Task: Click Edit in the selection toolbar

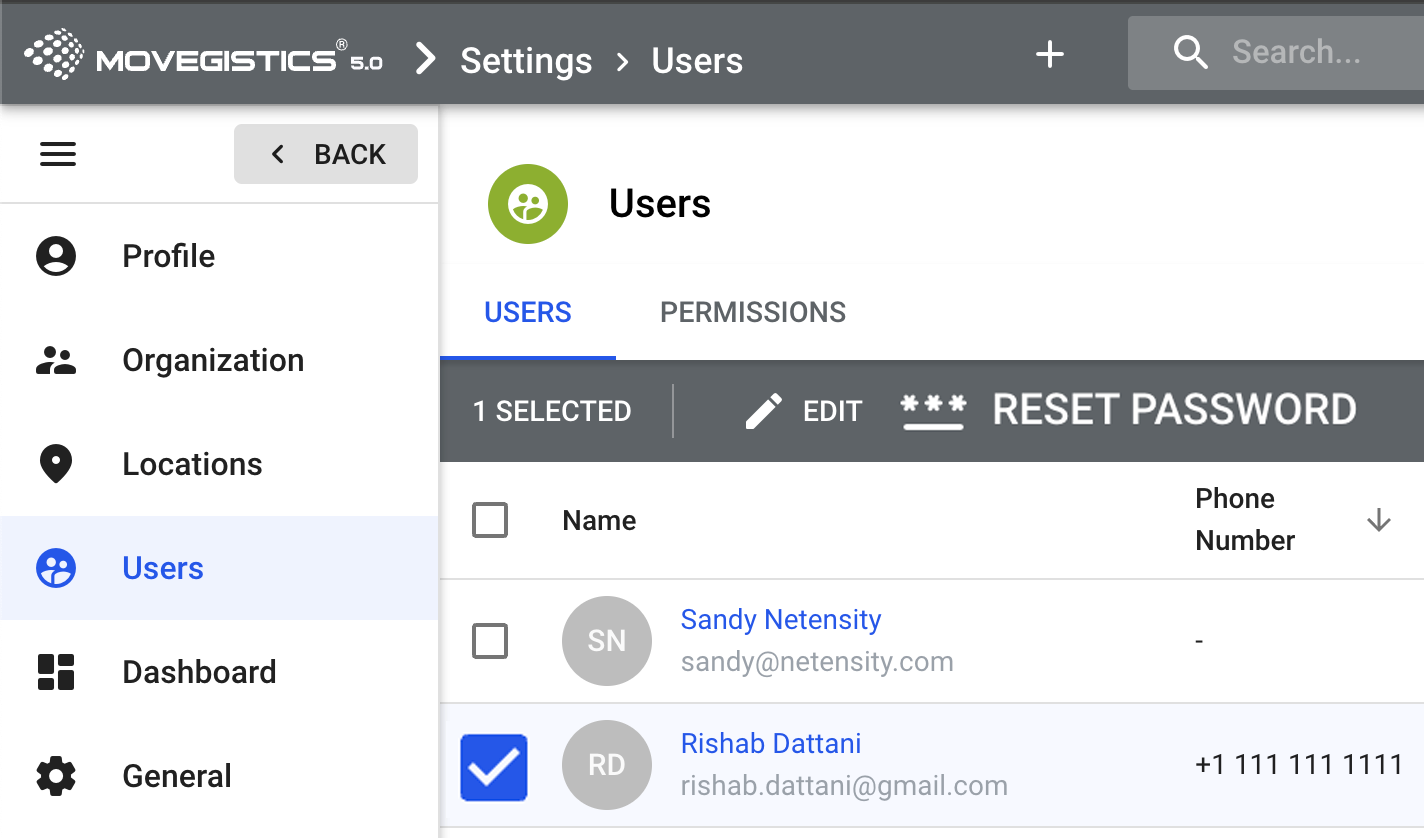Action: point(805,411)
